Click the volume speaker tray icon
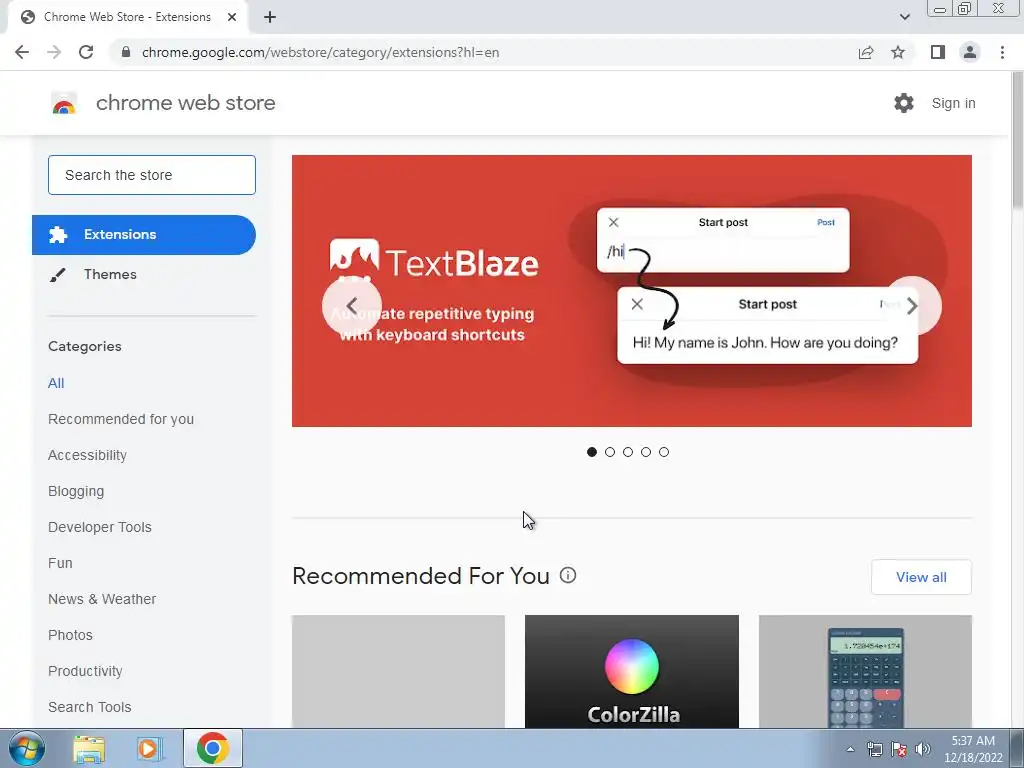Screen dimensions: 1024x768 (x=923, y=749)
